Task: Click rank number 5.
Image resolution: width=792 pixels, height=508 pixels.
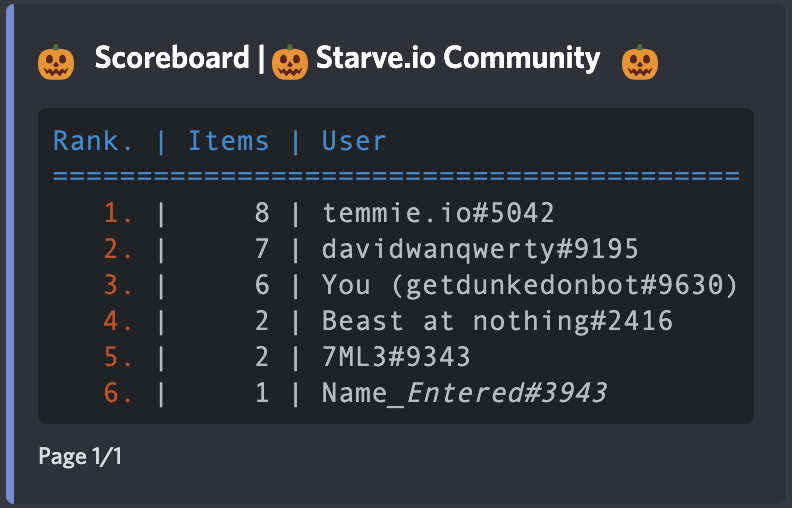Action: click(x=118, y=357)
